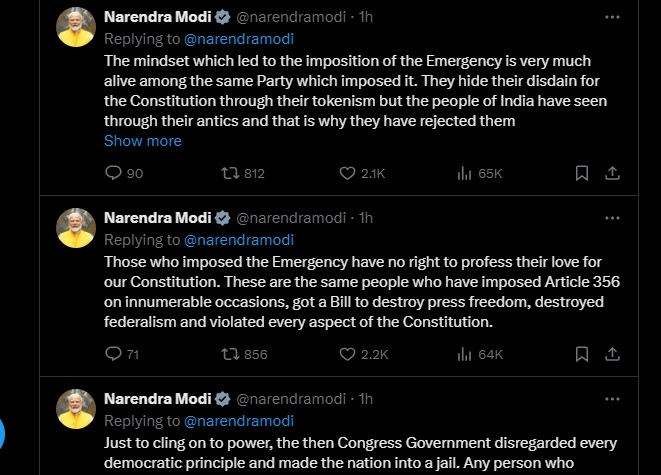This screenshot has height=475, width=661.
Task: Open the Narendra Modi display name on the third tweet
Action: click(158, 398)
